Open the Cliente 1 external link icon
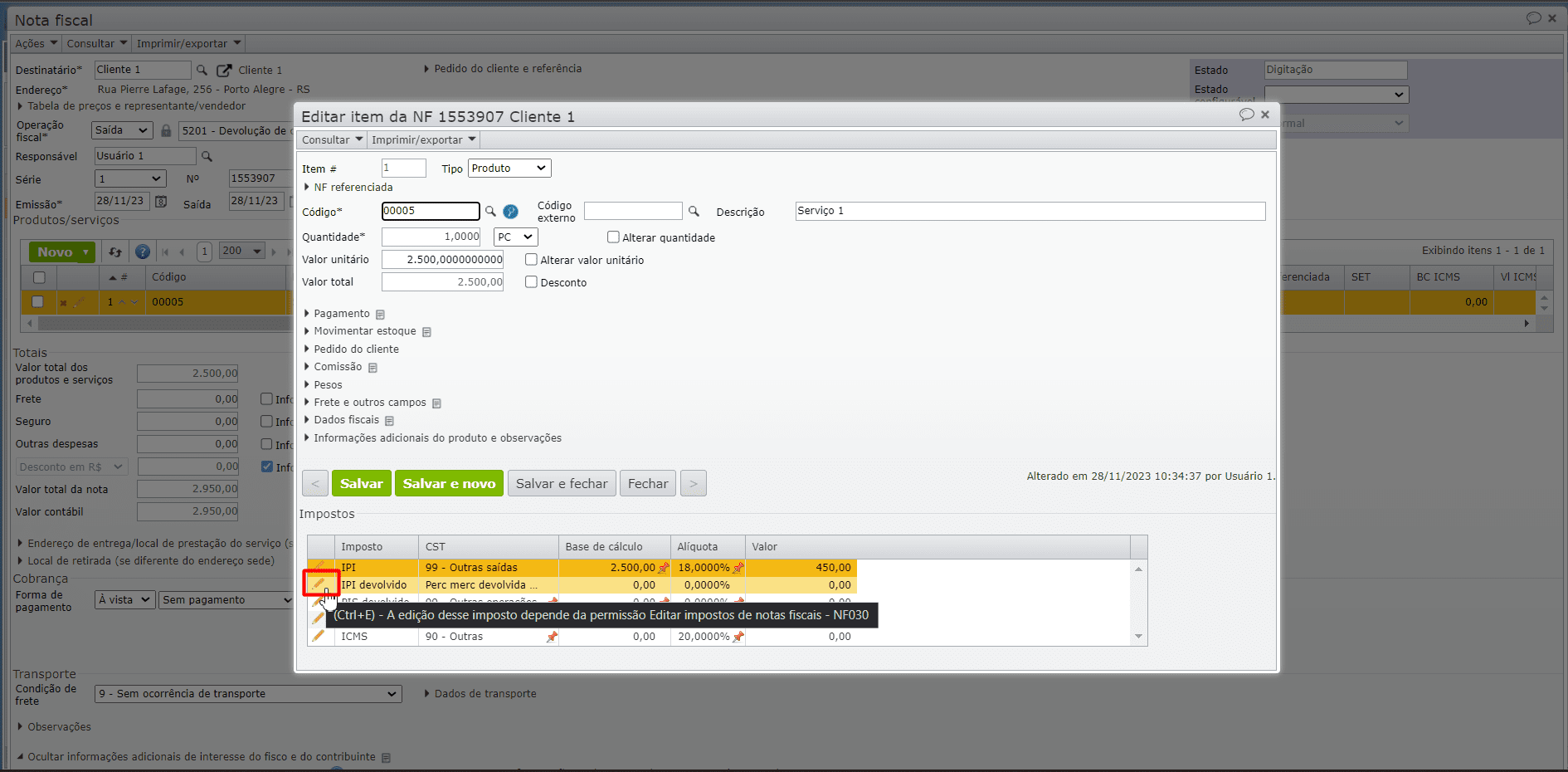The height and width of the screenshot is (772, 1568). [224, 71]
